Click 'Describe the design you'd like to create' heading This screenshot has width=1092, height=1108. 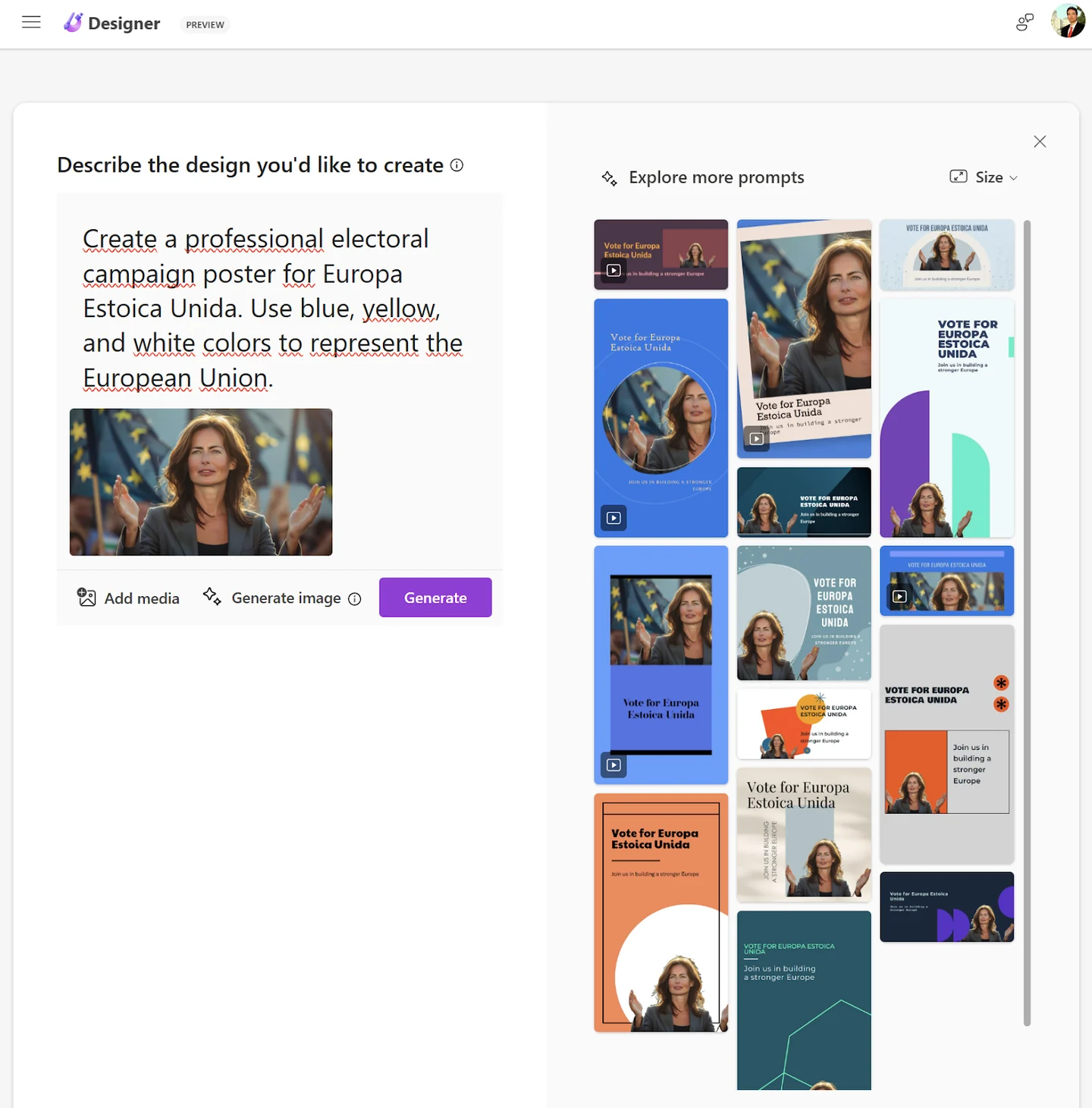point(250,165)
